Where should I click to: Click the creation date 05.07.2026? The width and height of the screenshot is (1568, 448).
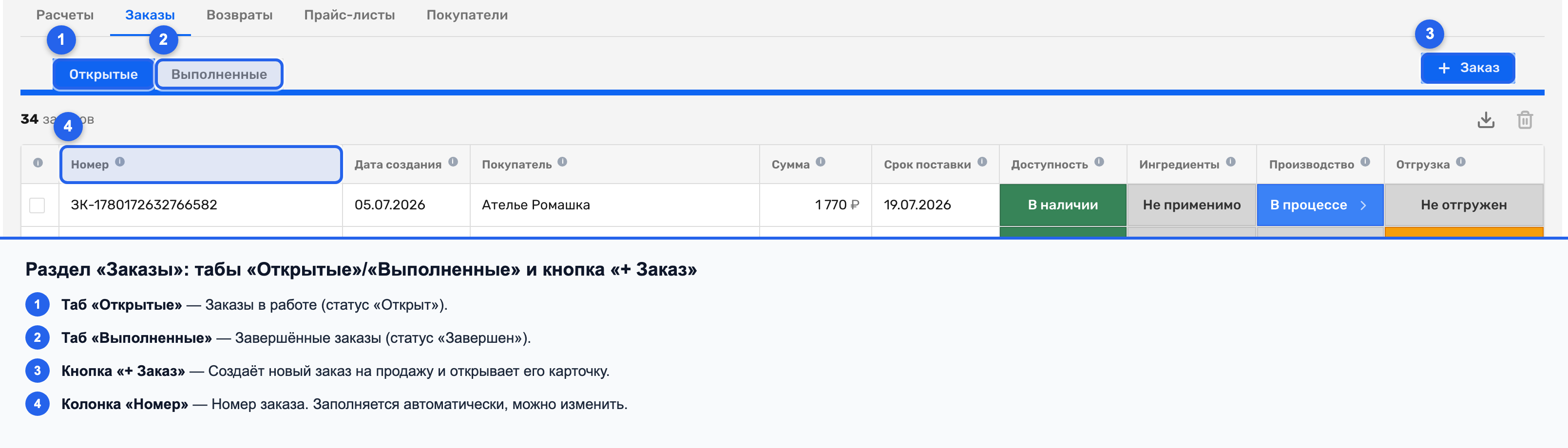pyautogui.click(x=390, y=205)
